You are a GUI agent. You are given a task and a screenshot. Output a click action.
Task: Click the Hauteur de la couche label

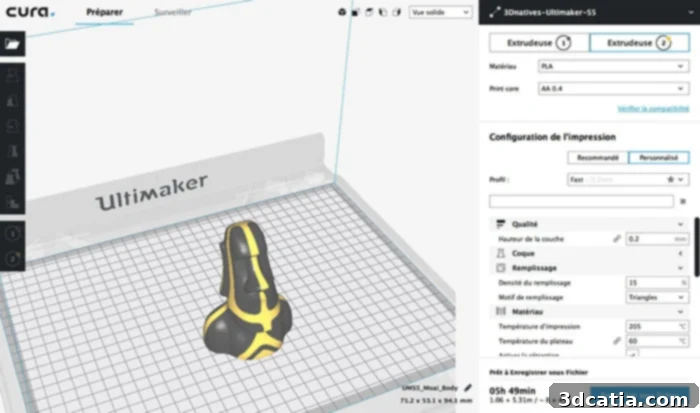[x=531, y=239]
